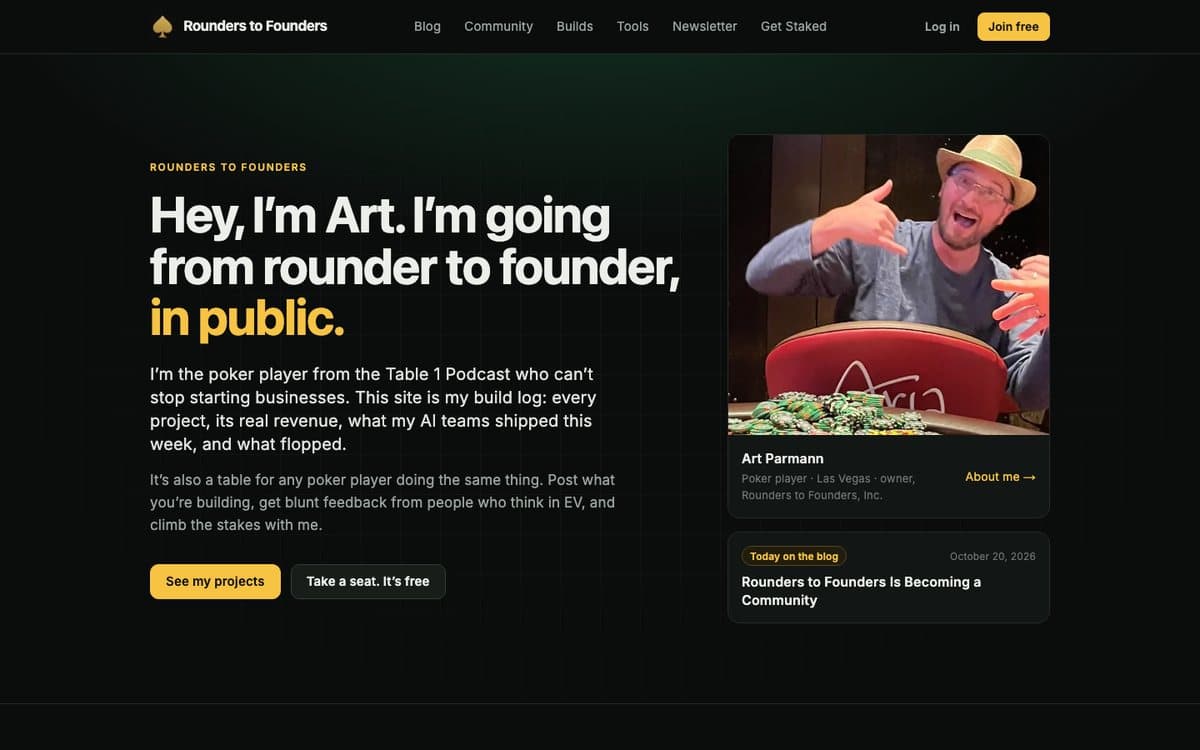
Task: Click the Table 1 Podcast paragraph text
Action: (x=373, y=409)
